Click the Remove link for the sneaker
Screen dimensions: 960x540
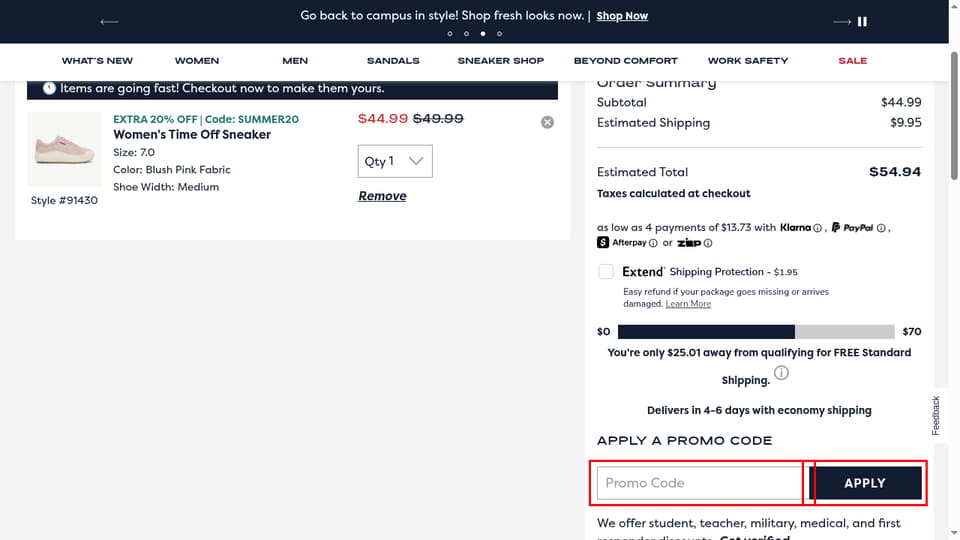[382, 196]
